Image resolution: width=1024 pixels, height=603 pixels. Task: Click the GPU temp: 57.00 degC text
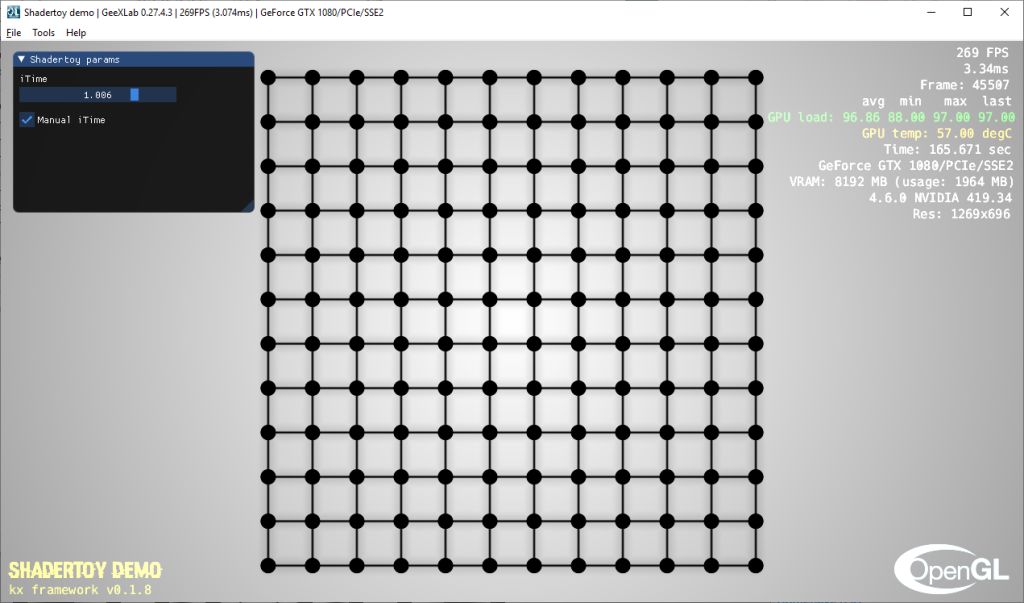tap(936, 133)
